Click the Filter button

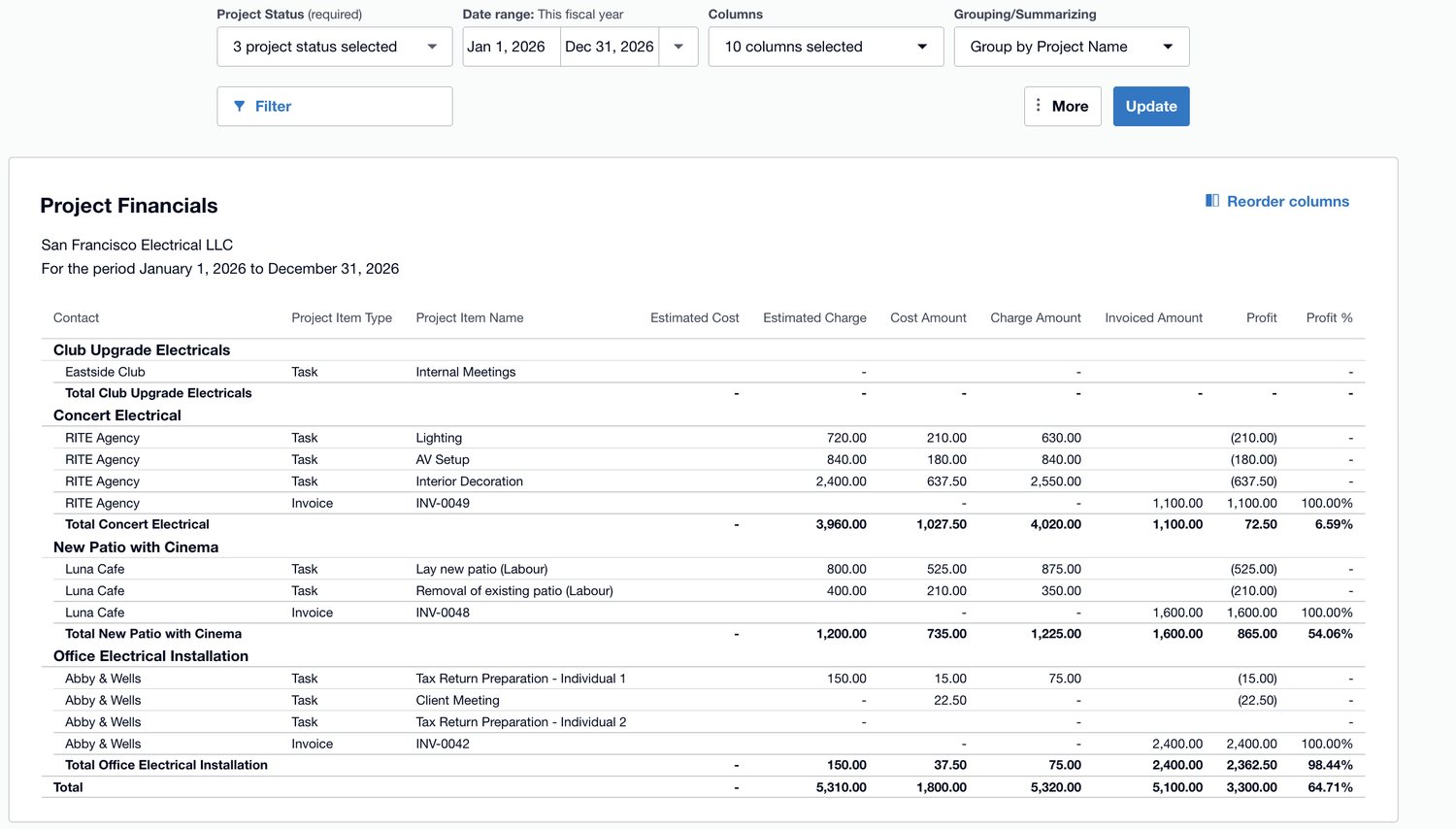(x=334, y=106)
